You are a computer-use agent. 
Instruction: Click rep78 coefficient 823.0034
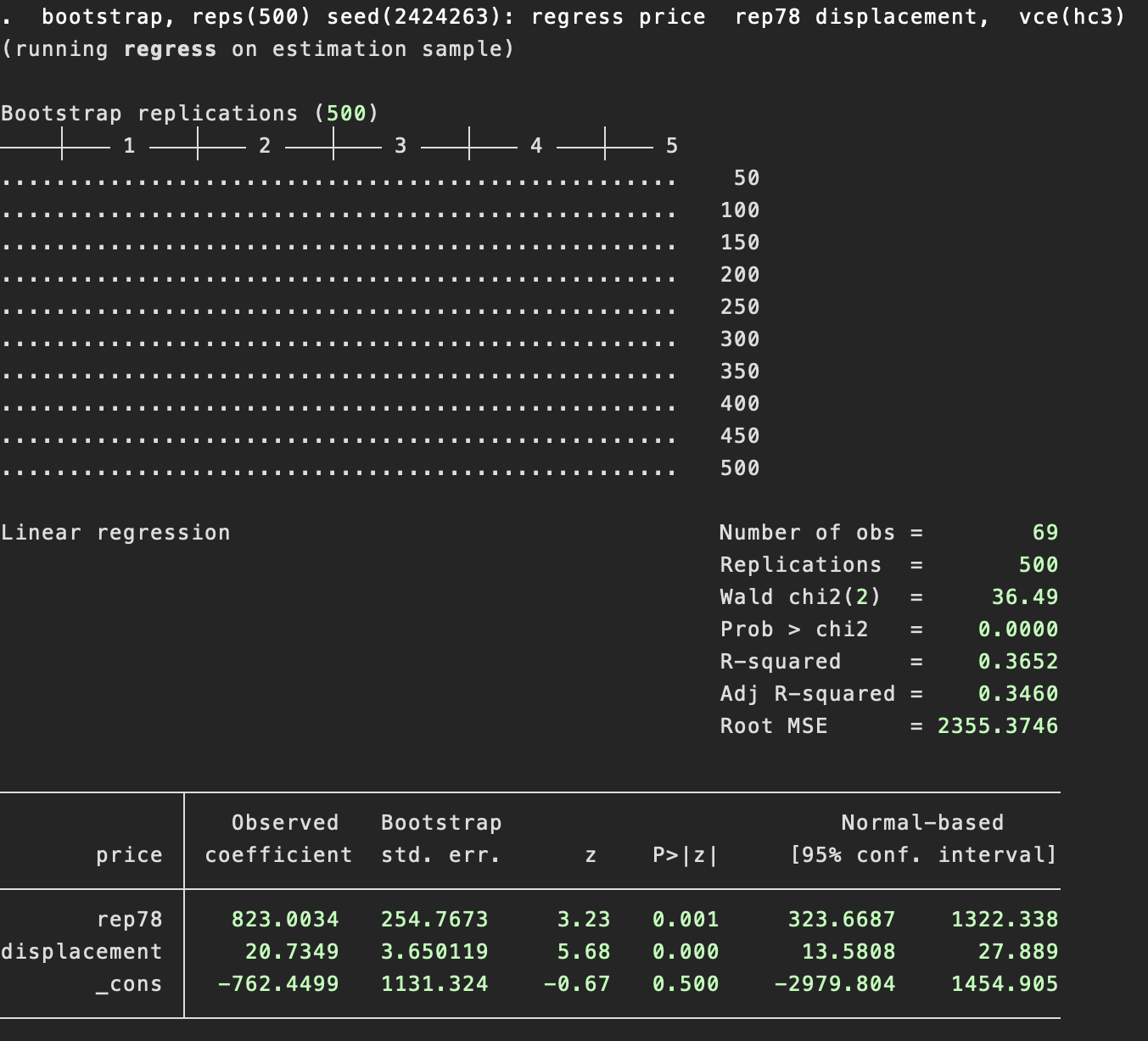point(285,920)
